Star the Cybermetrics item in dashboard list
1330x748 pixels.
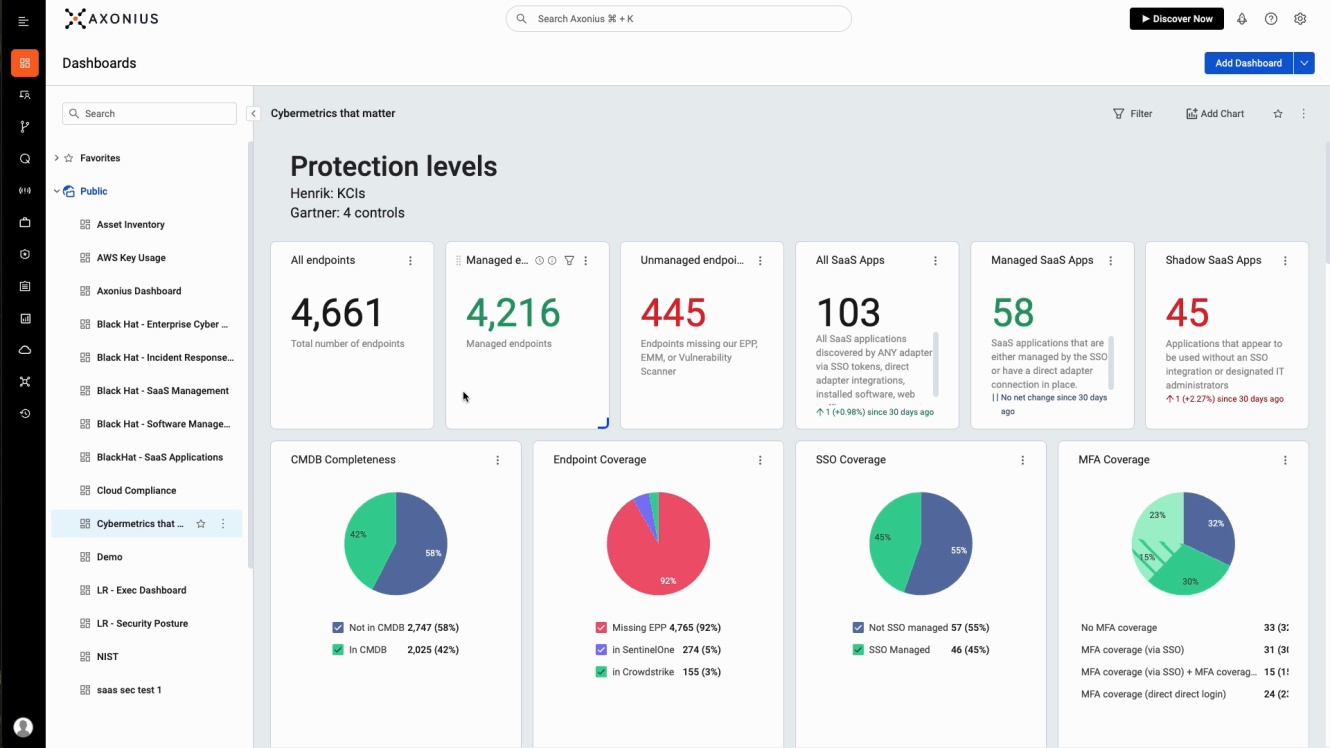(x=201, y=524)
